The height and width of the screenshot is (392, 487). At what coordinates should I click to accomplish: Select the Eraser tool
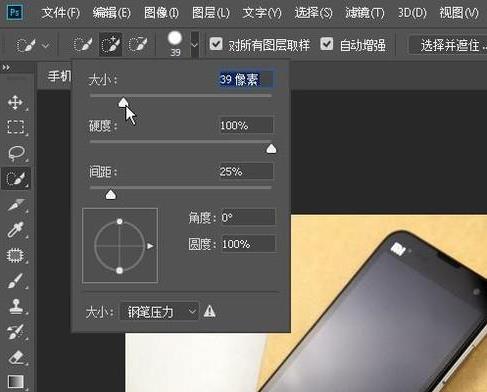tap(16, 357)
